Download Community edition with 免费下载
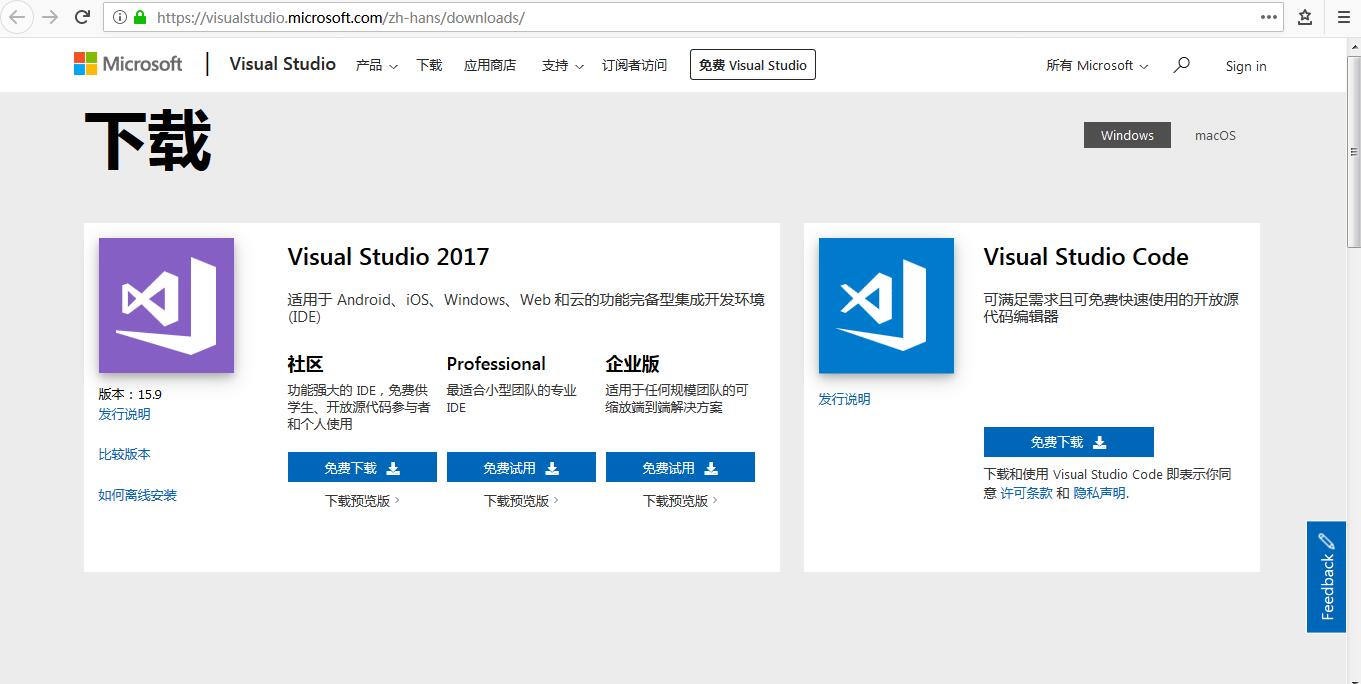1361x684 pixels. [x=362, y=467]
